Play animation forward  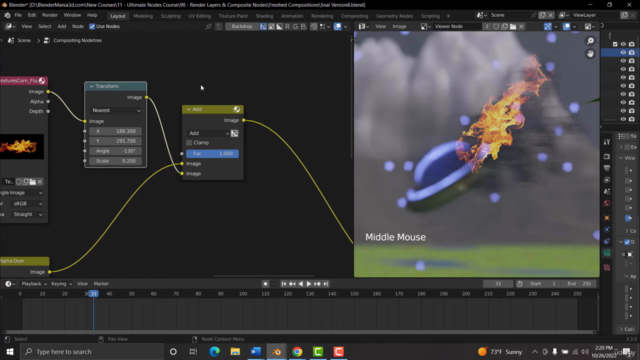coord(309,284)
